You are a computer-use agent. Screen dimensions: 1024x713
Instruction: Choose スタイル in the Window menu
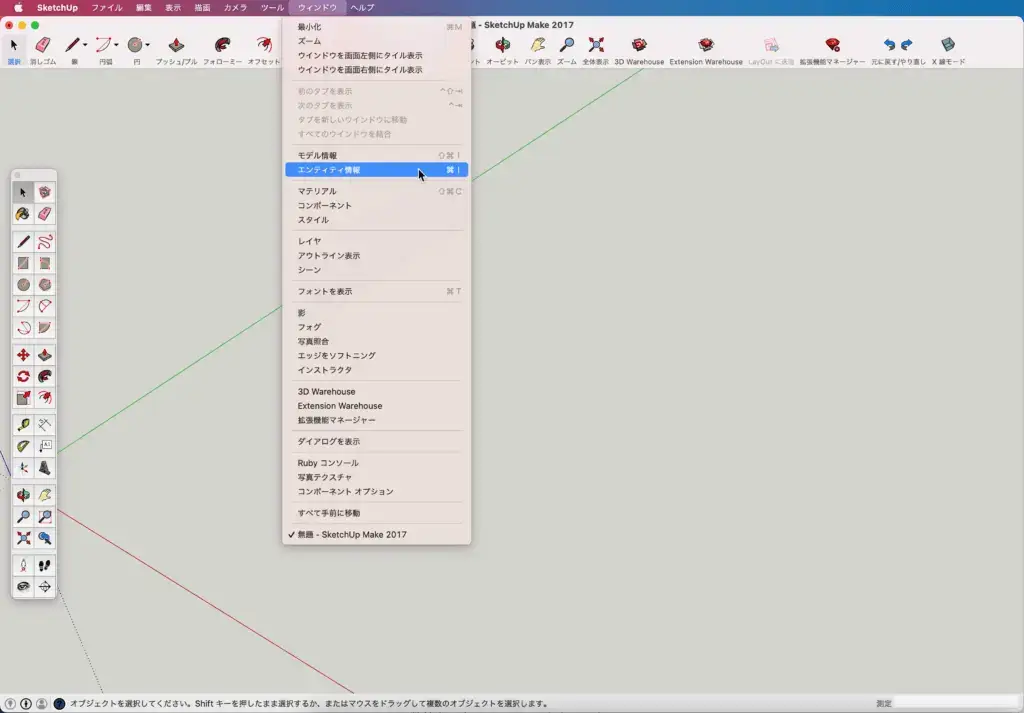[377, 220]
